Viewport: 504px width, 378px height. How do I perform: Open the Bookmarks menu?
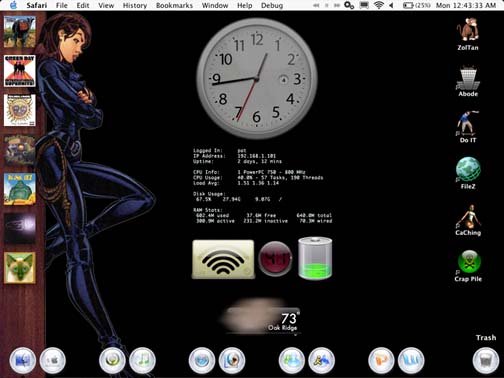(x=174, y=5)
